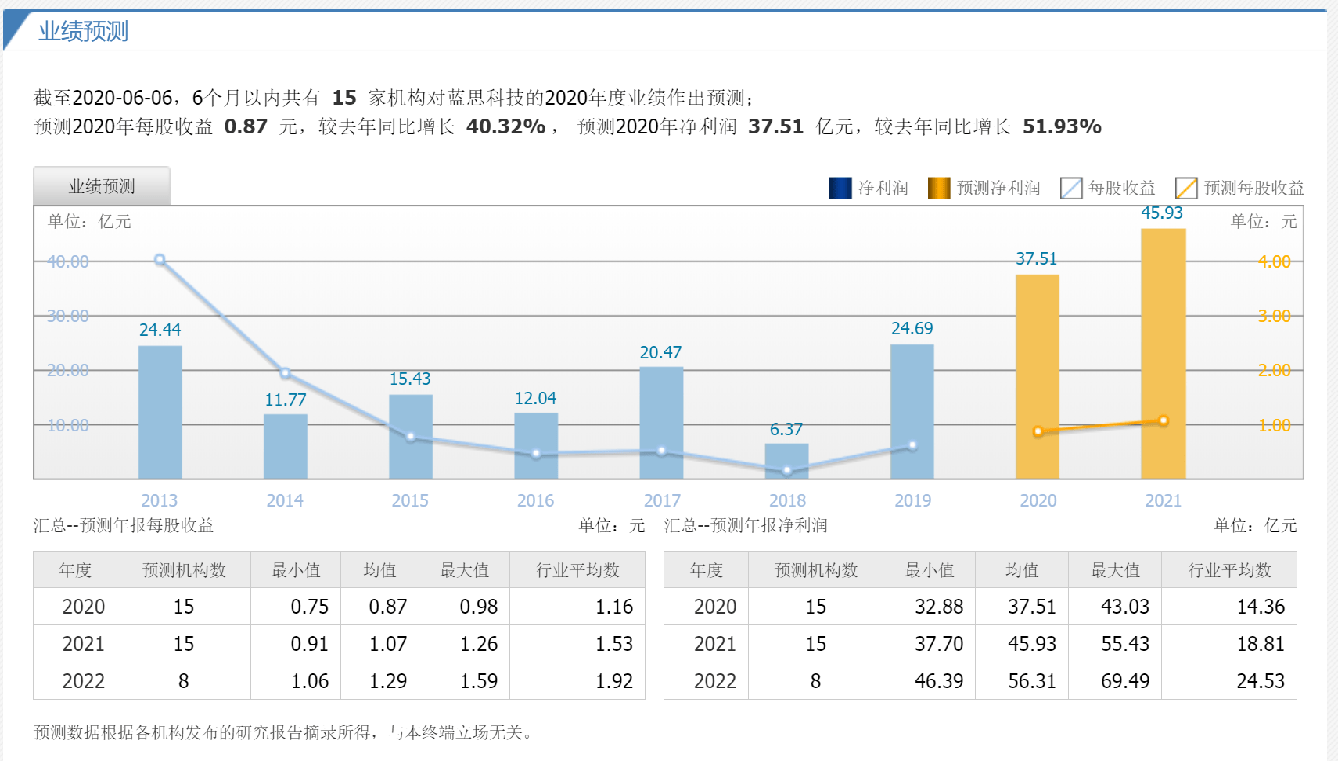Viewport: 1338px width, 762px height.
Task: Click the 预测每股收益 legend label
Action: 1254,188
